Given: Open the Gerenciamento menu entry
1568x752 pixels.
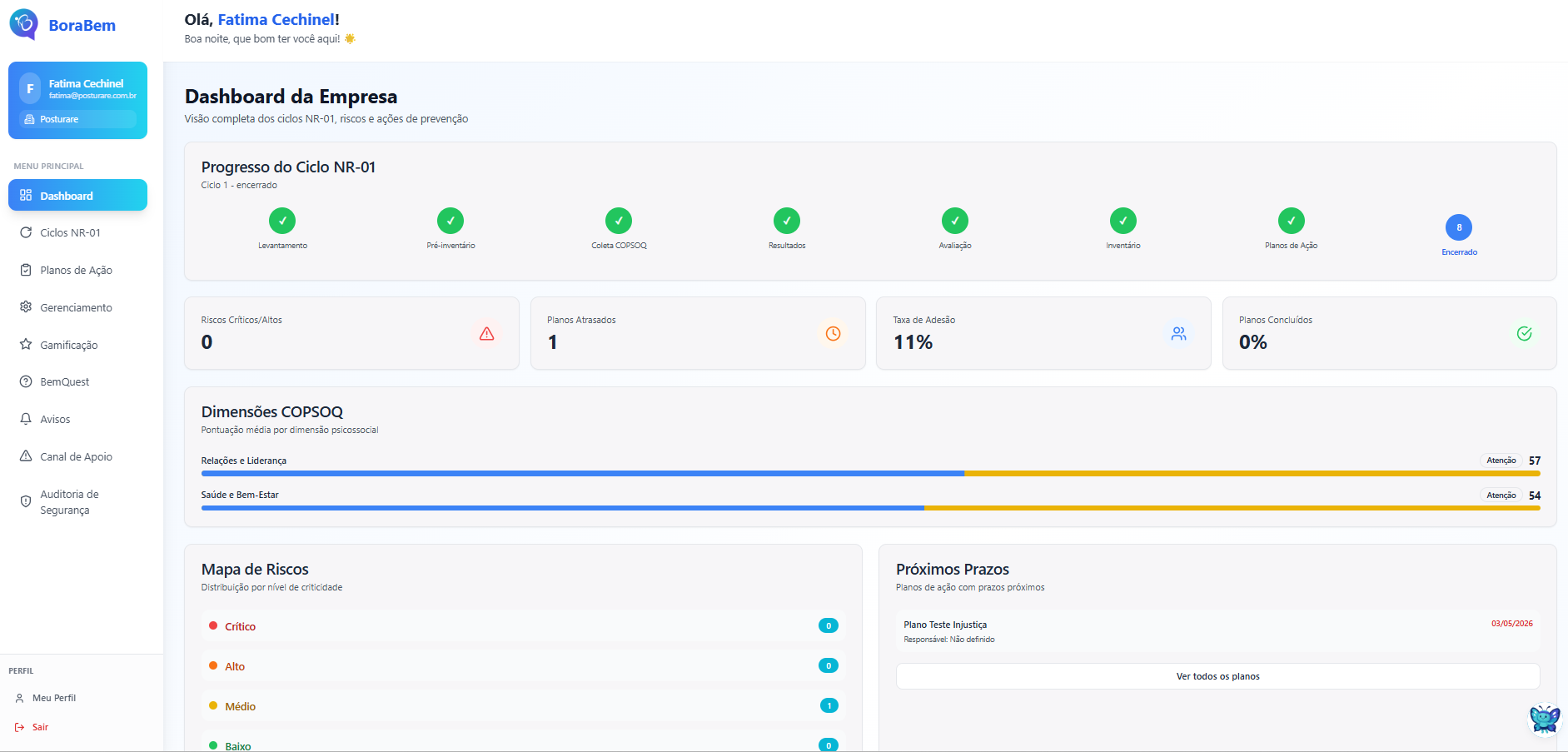Looking at the screenshot, I should pos(77,307).
